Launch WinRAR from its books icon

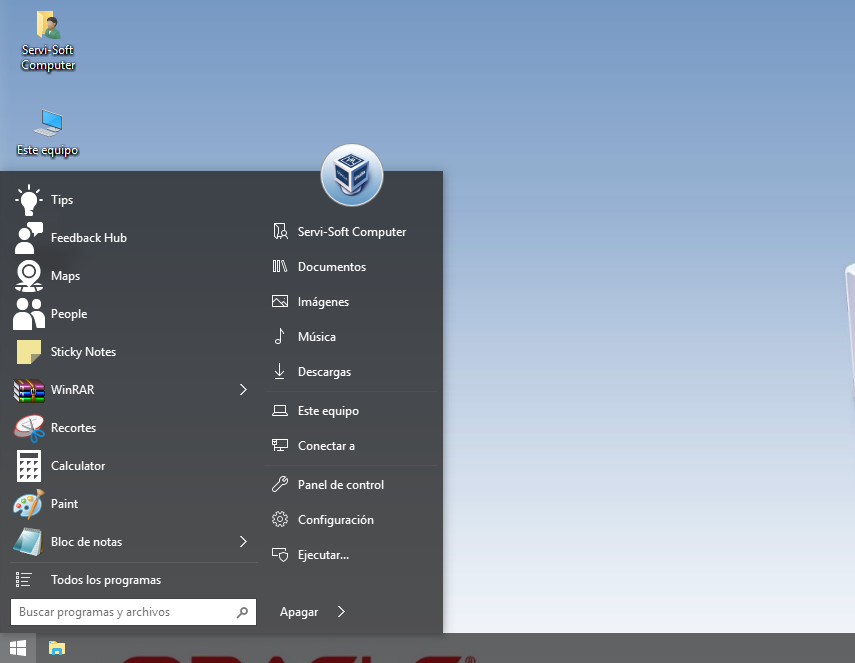click(x=29, y=390)
